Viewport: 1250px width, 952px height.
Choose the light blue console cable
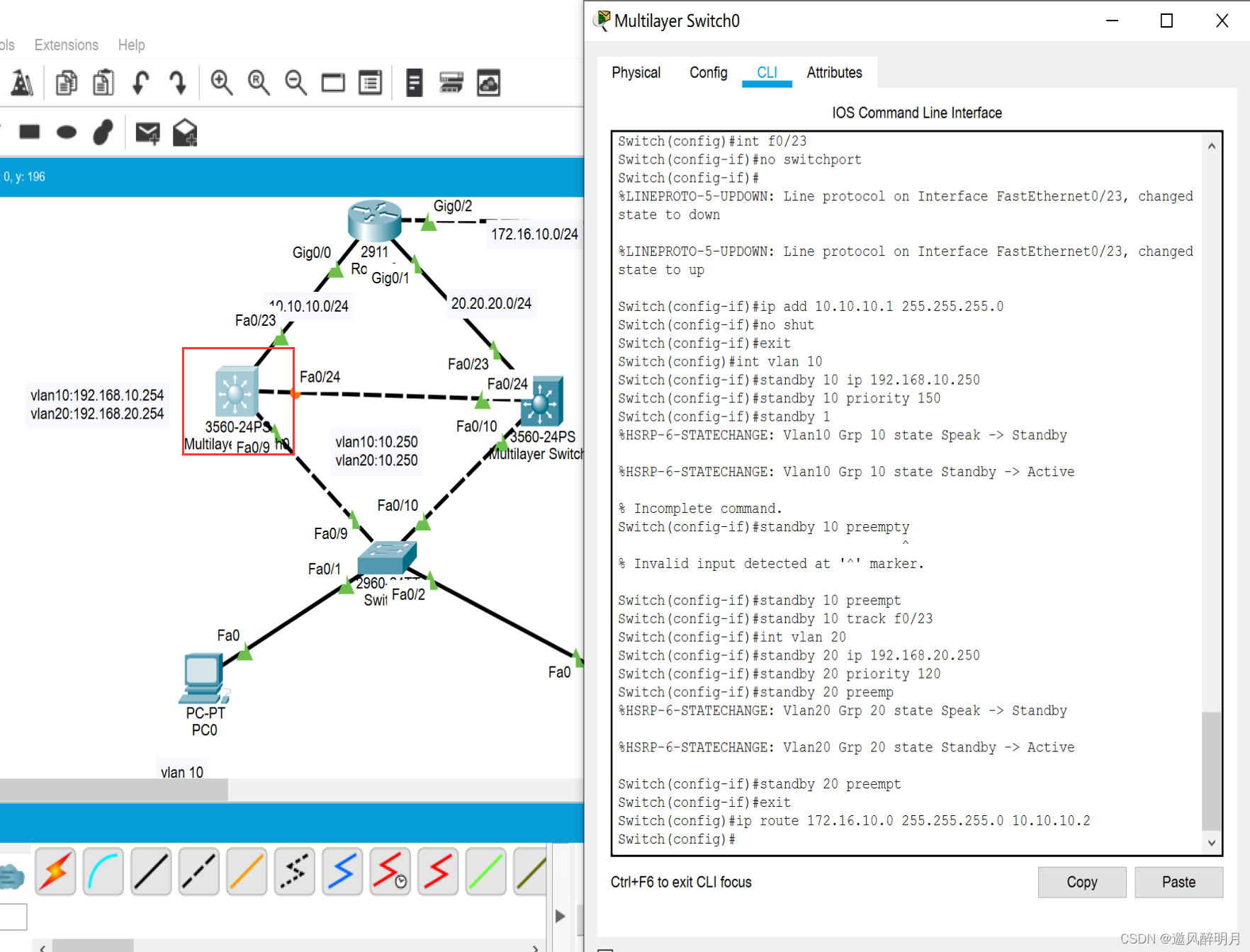[x=103, y=871]
